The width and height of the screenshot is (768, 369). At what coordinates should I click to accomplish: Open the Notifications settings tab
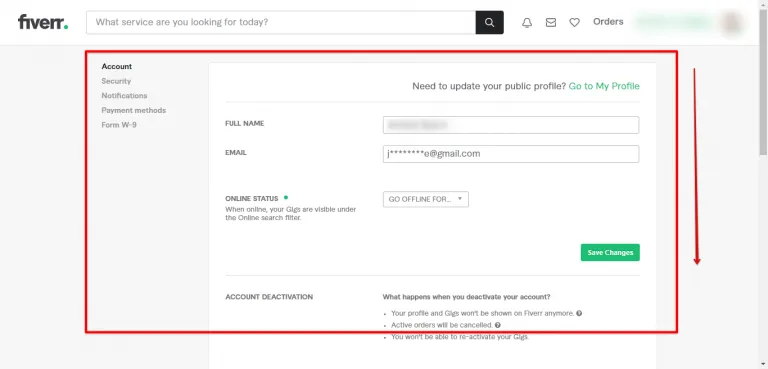click(124, 96)
